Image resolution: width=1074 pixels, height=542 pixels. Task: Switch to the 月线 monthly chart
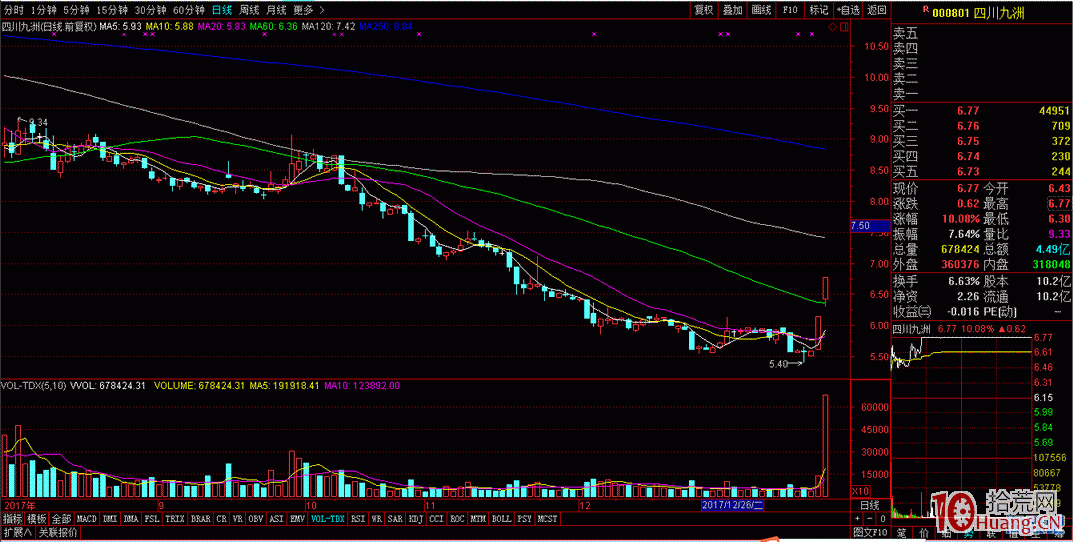pyautogui.click(x=276, y=10)
